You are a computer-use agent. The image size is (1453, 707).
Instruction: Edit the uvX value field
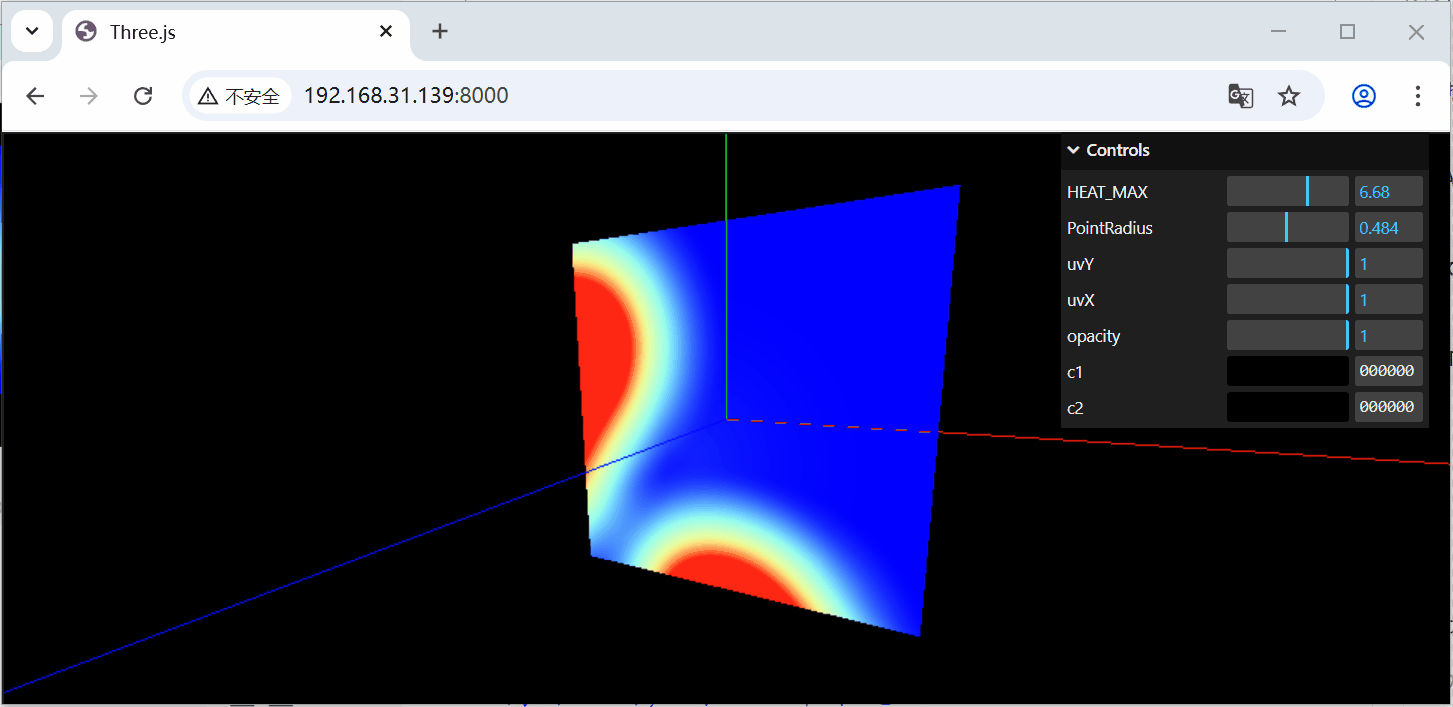point(1389,300)
